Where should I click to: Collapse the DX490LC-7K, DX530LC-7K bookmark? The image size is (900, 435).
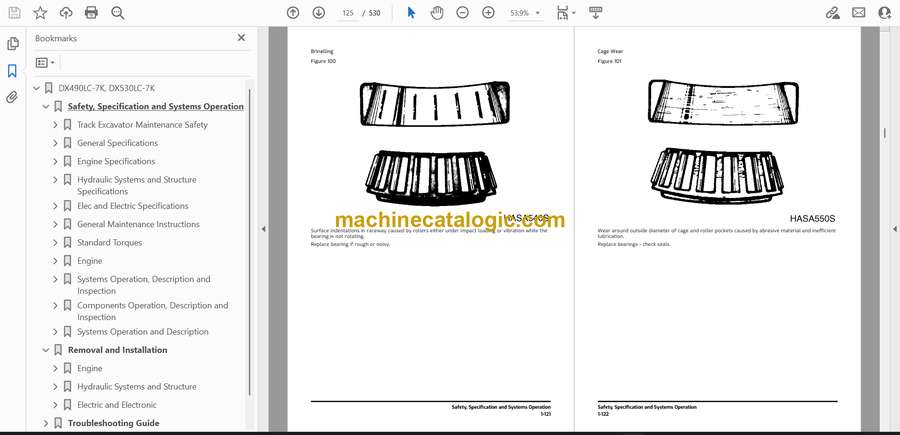(x=36, y=88)
